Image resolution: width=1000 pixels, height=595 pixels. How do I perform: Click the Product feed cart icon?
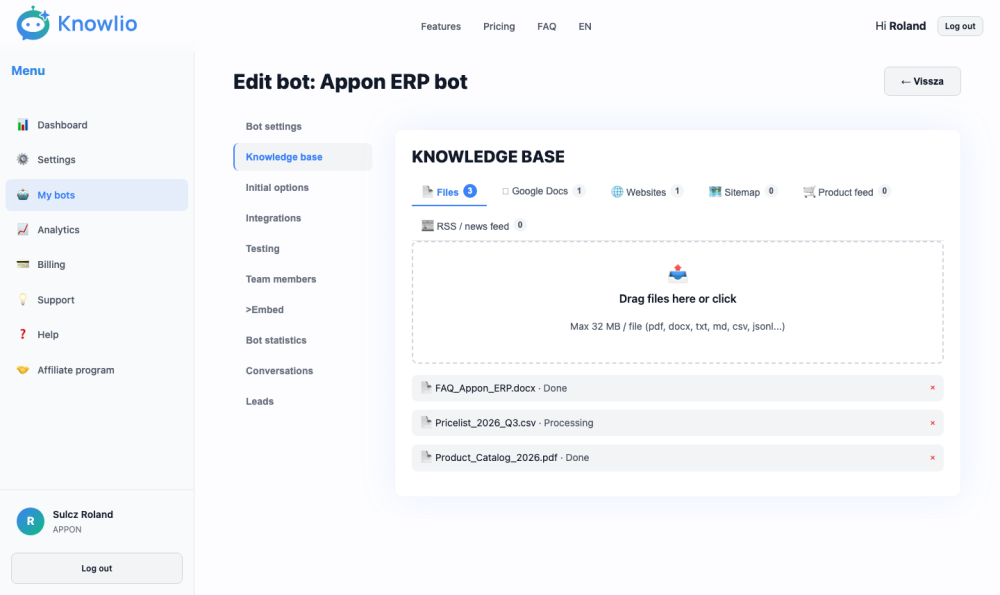click(x=809, y=191)
